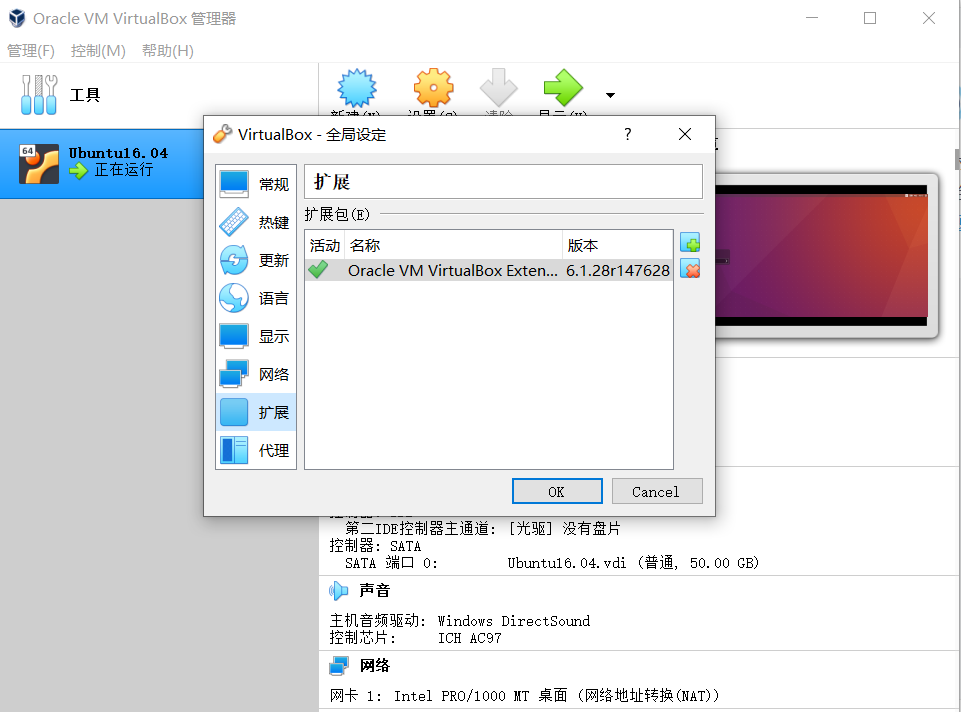Open the 帮助(H) menu
Viewport: 961px width, 712px height.
click(x=168, y=51)
